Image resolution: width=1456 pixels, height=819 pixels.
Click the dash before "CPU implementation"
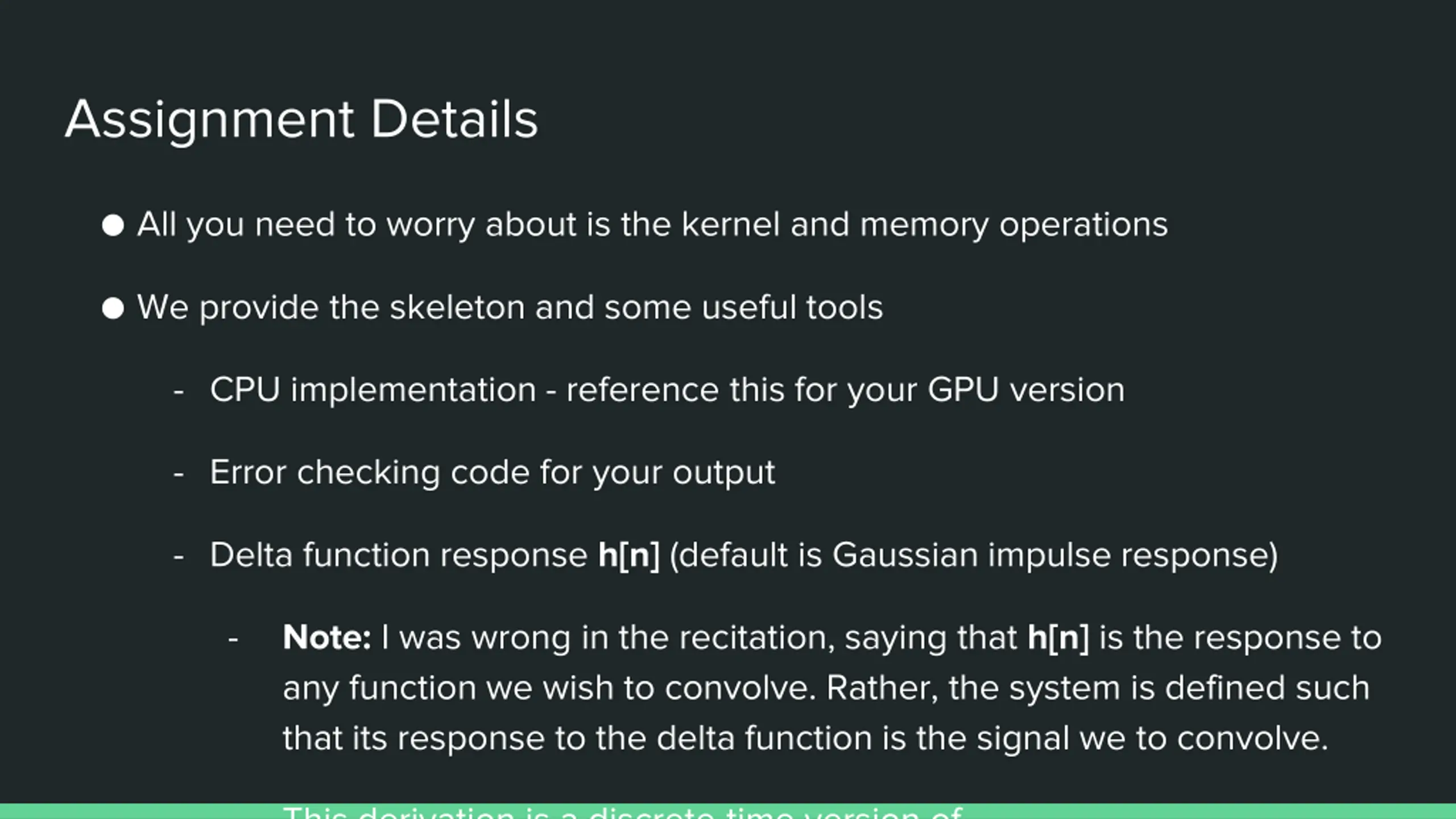click(179, 391)
